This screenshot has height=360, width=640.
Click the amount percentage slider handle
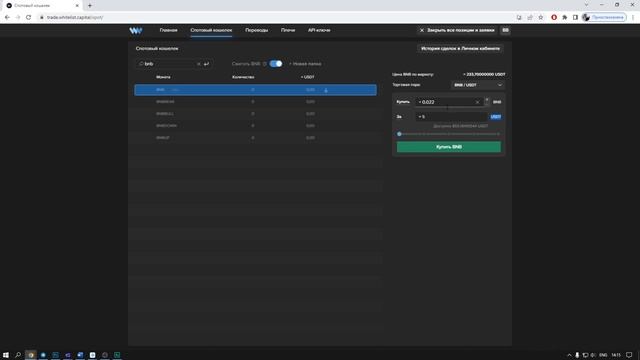click(x=399, y=134)
